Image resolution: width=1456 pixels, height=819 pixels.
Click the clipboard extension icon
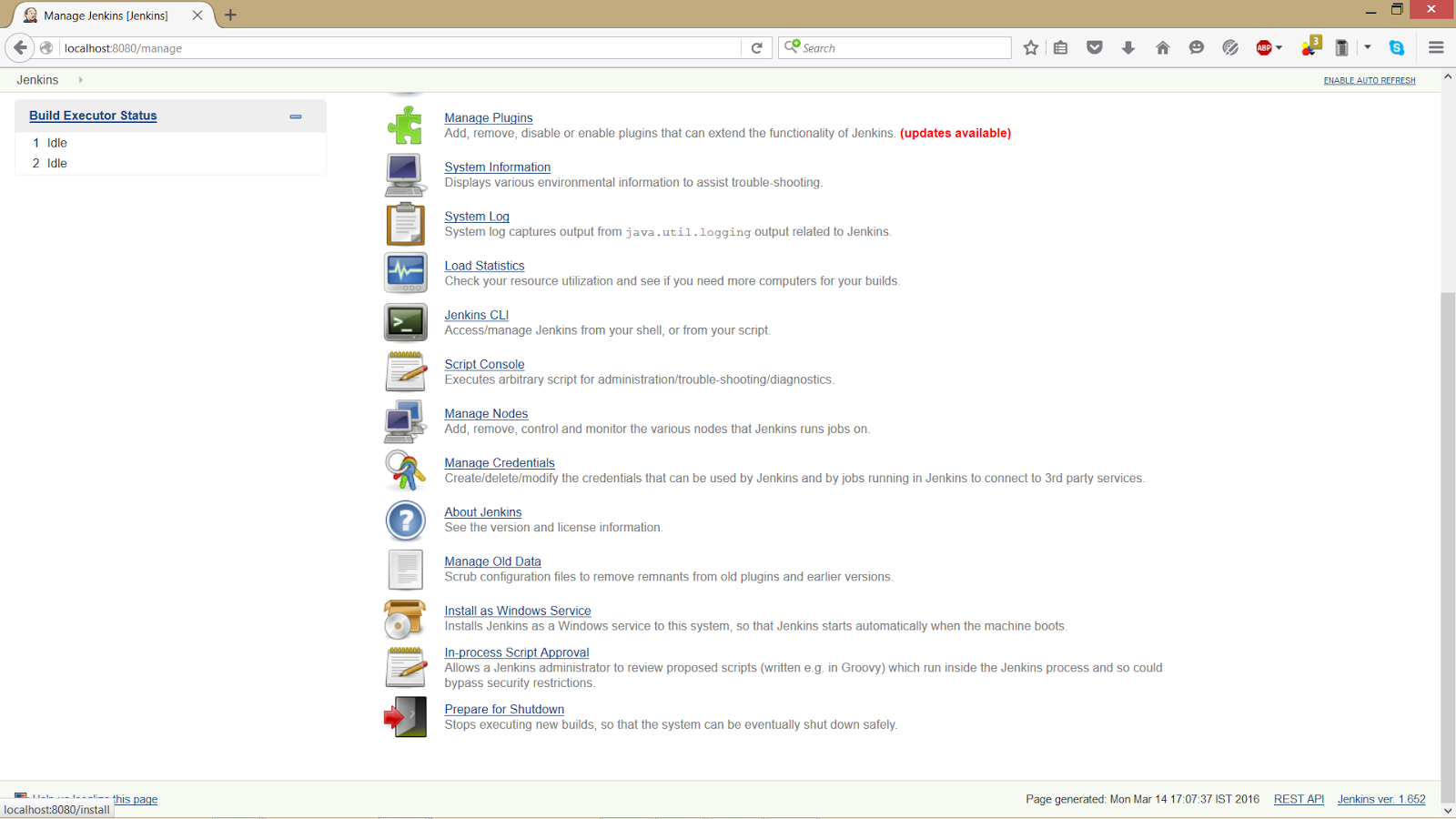[x=1341, y=48]
